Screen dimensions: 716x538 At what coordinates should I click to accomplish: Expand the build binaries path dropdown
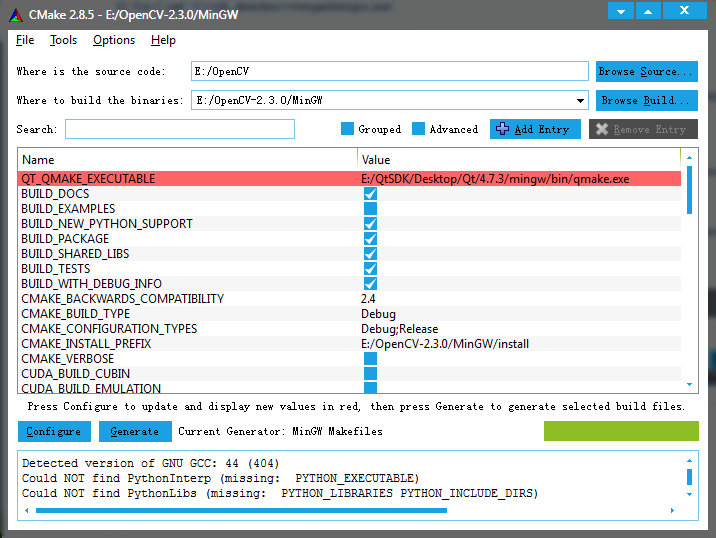coord(580,100)
